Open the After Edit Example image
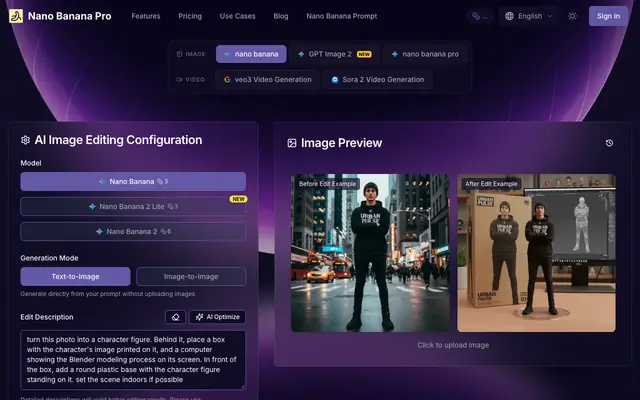Screen dimensions: 640x400 tap(536, 253)
